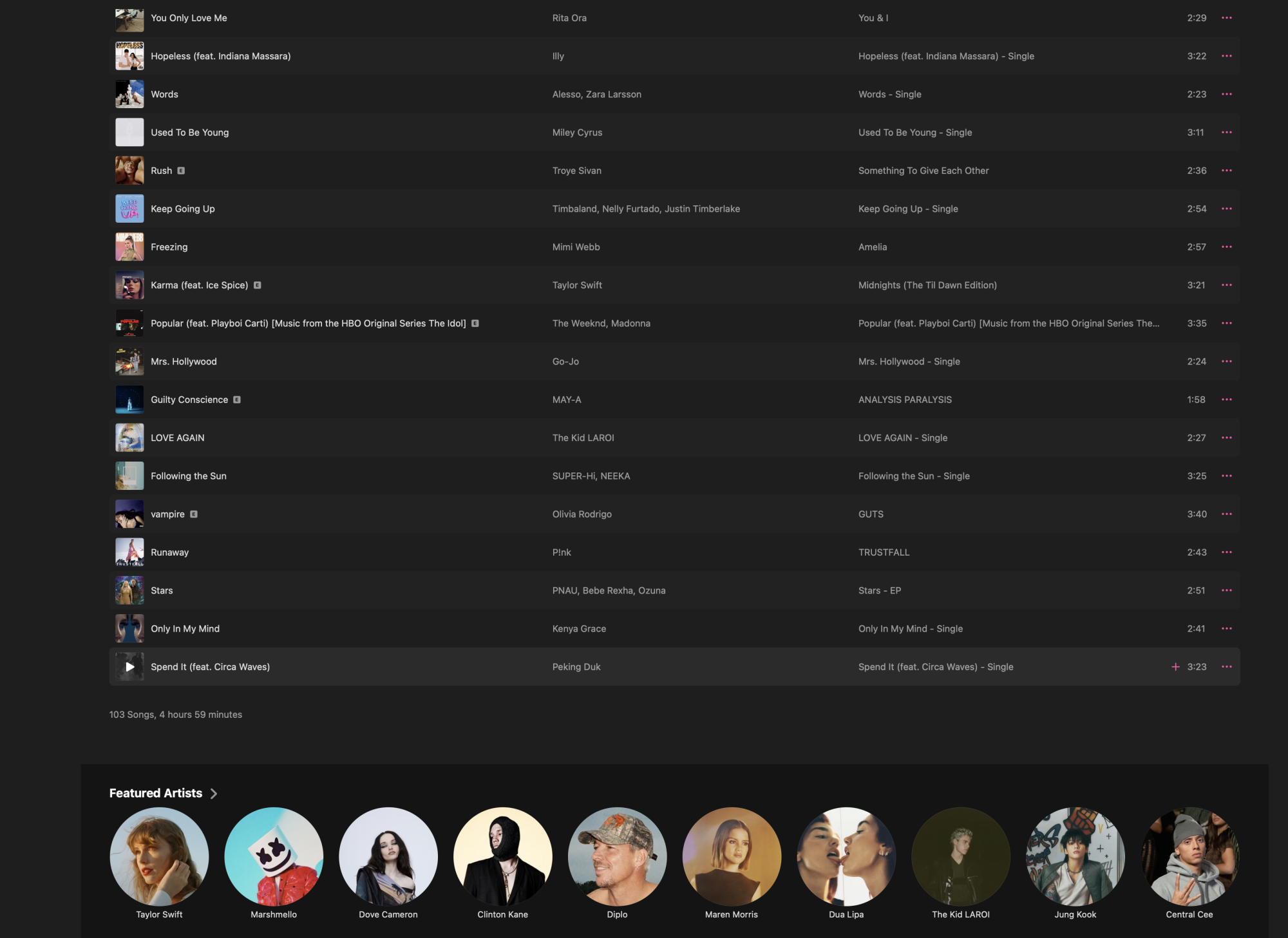Click Stars album artwork thumbnail
Viewport: 1288px width, 938px height.
pyautogui.click(x=129, y=590)
